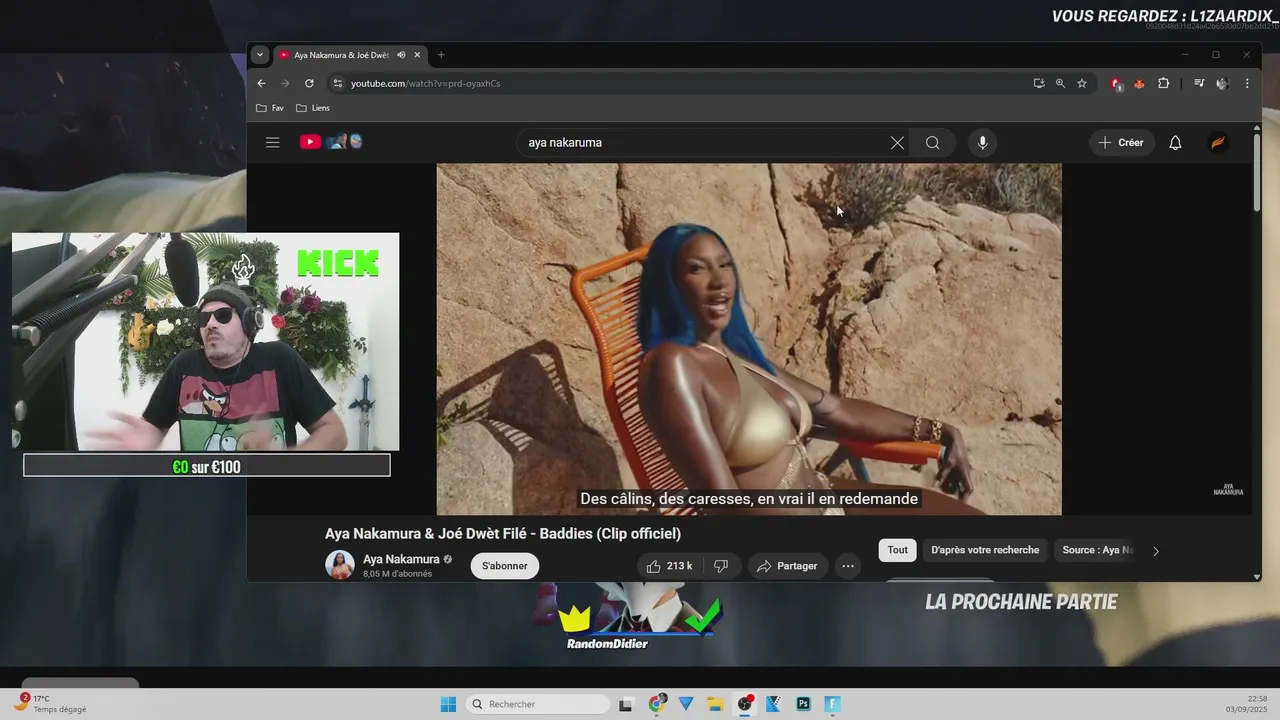Open the Chrome three-dot menu
This screenshot has width=1280, height=720.
[x=1247, y=83]
